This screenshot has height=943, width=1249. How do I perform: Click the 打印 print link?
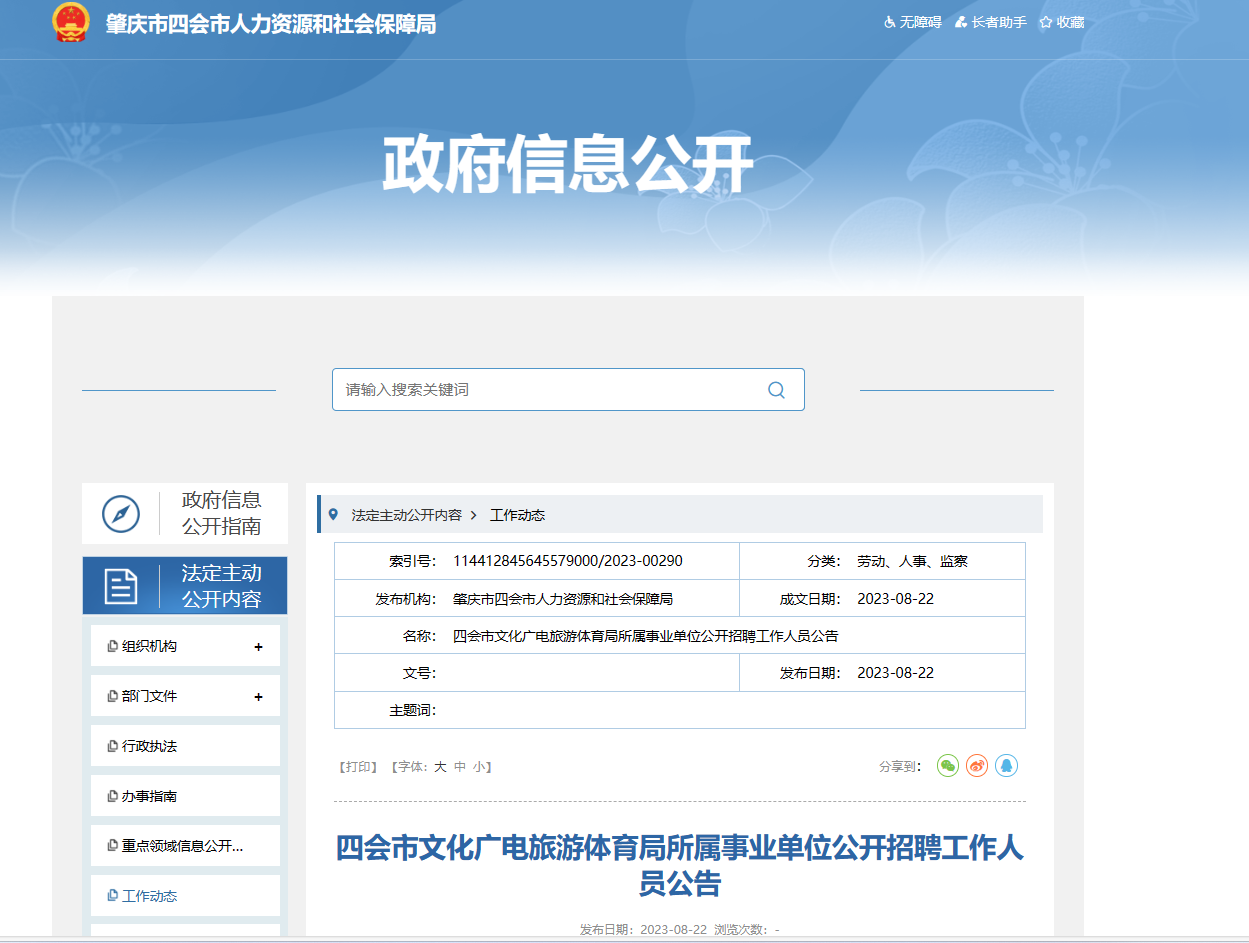(357, 767)
